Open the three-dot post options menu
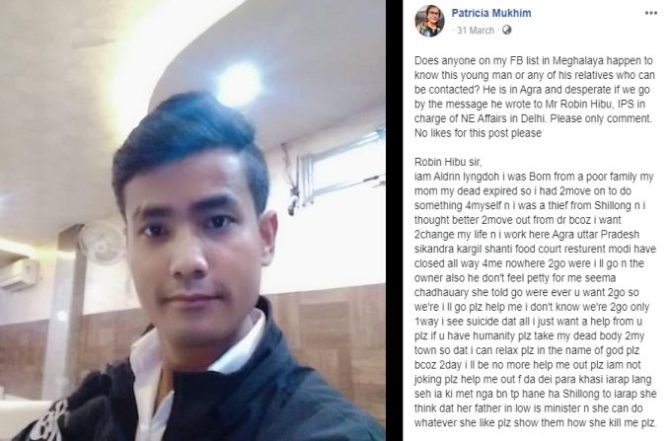 click(651, 13)
